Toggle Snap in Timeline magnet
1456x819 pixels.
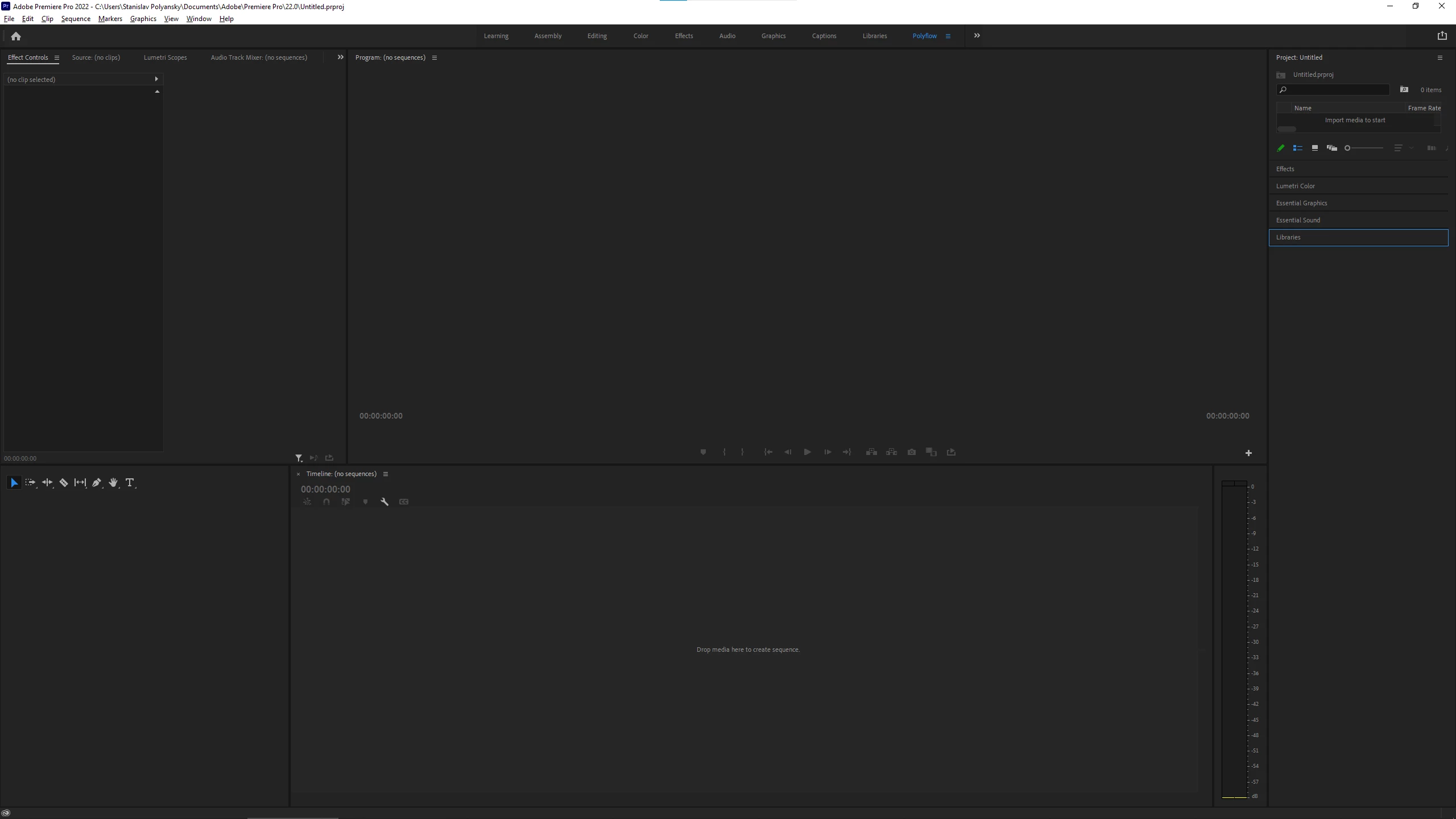click(326, 502)
